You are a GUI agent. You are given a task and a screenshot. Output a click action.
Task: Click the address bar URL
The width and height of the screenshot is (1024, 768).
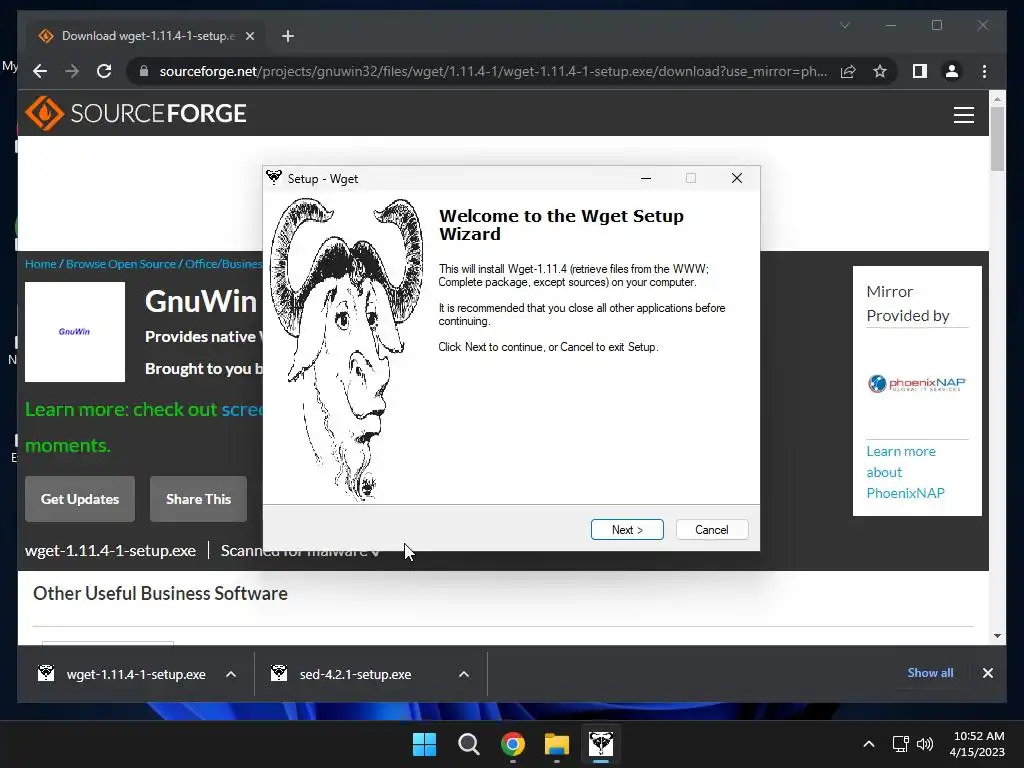(493, 71)
